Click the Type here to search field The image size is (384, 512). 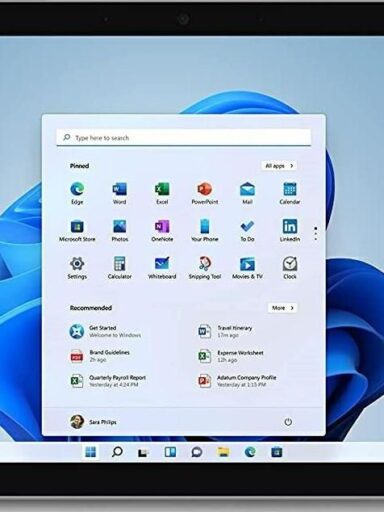184,138
